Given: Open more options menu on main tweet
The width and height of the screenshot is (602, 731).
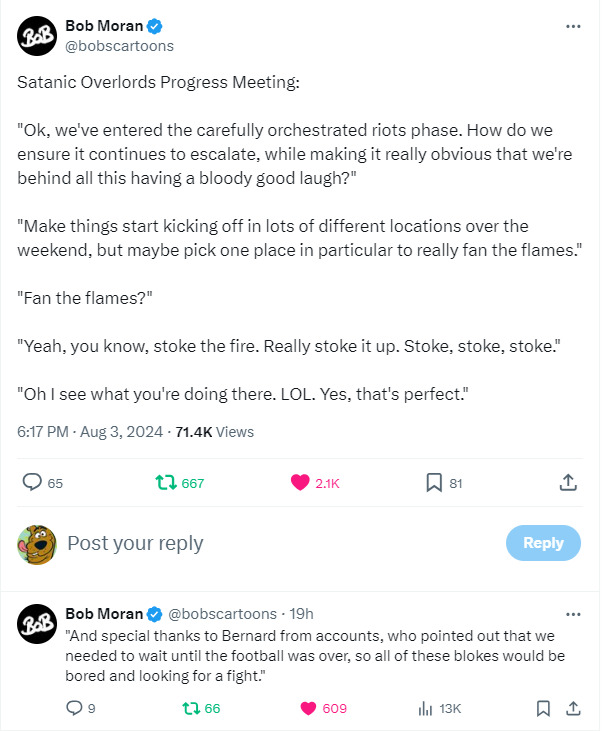Looking at the screenshot, I should point(573,26).
